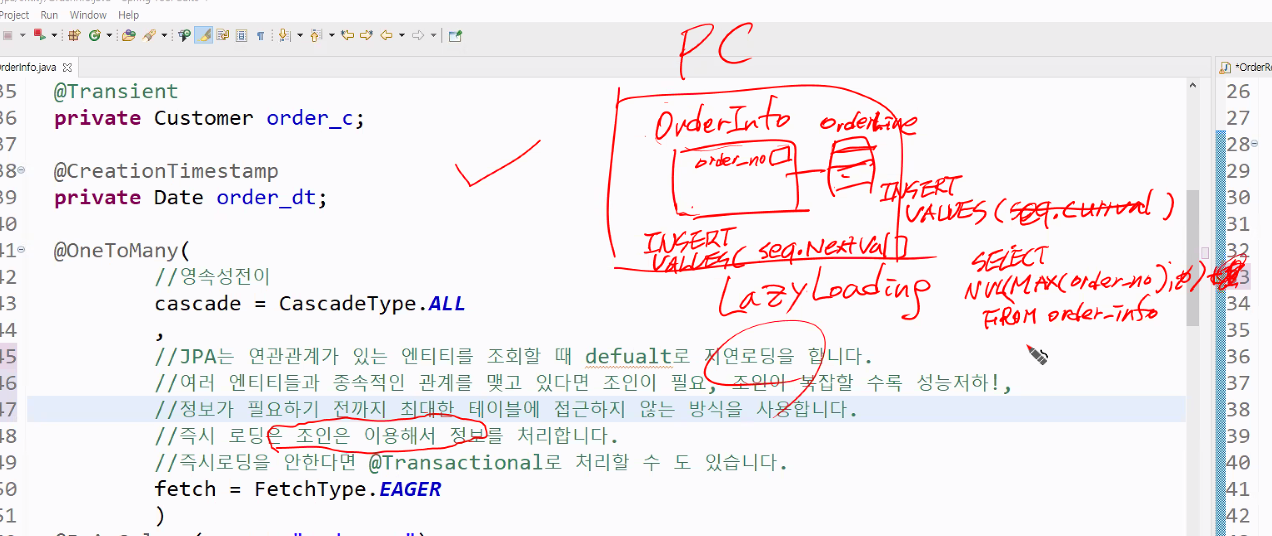Open dropdown beside Open Task icon

[164, 35]
